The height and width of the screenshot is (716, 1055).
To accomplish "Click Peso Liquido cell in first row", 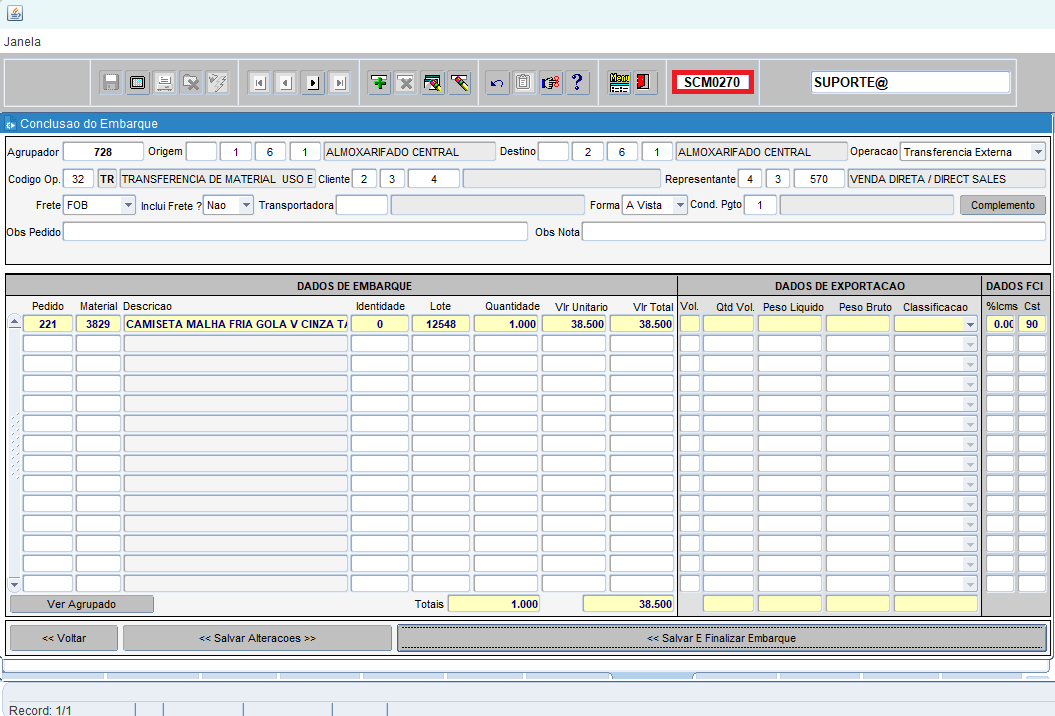I will pos(790,324).
